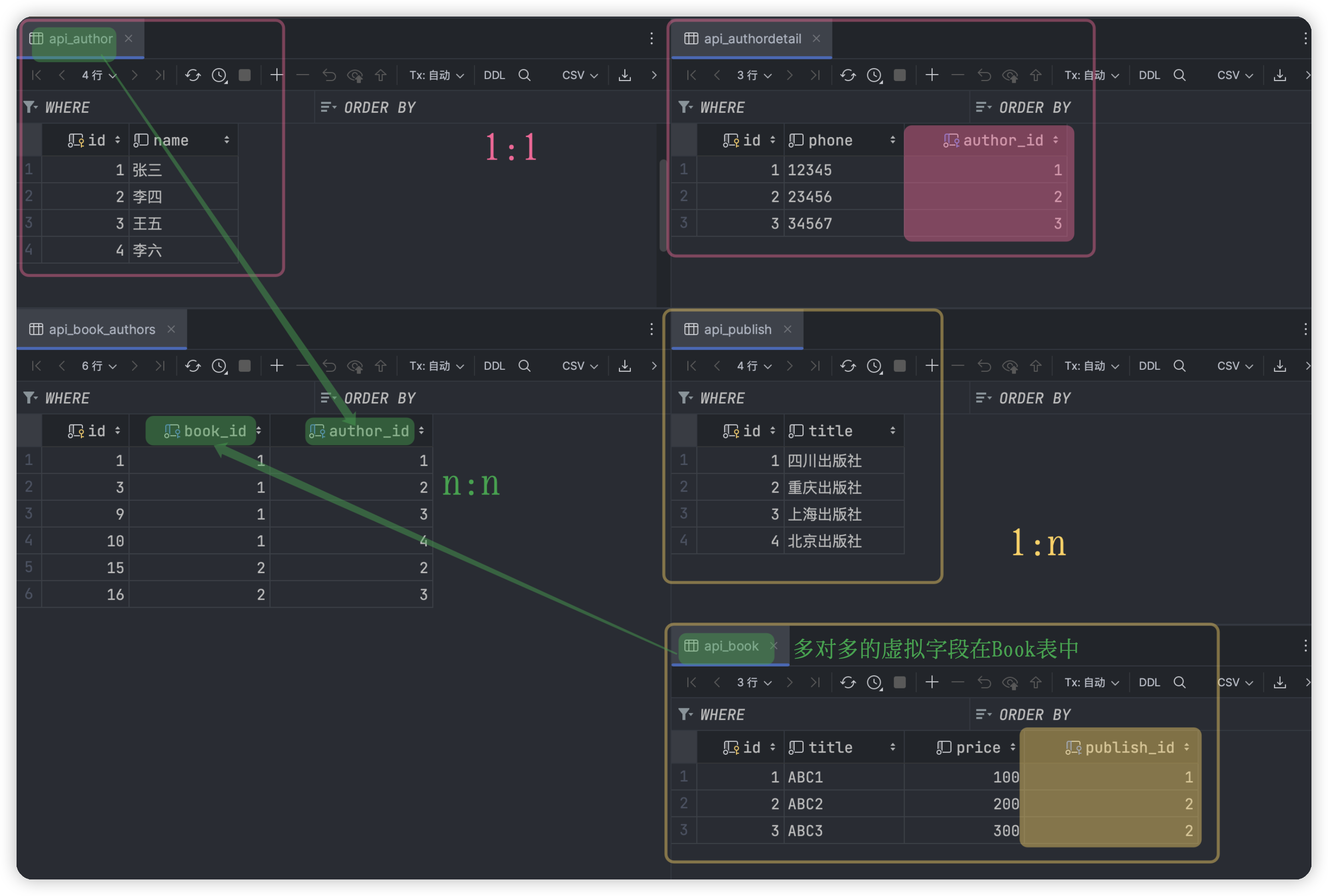This screenshot has width=1328, height=896.
Task: Expand CSV format dropdown in api_authordetail
Action: [1235, 75]
